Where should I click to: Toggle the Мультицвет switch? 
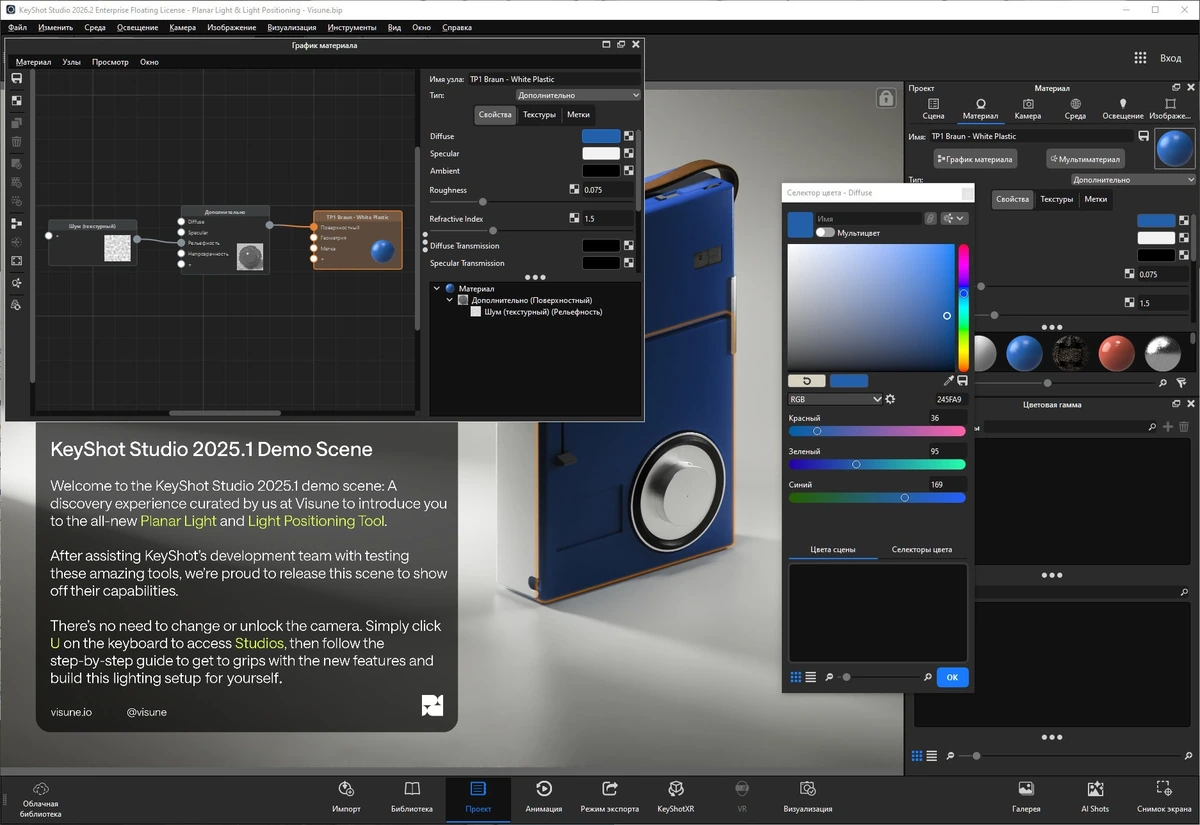click(x=825, y=232)
